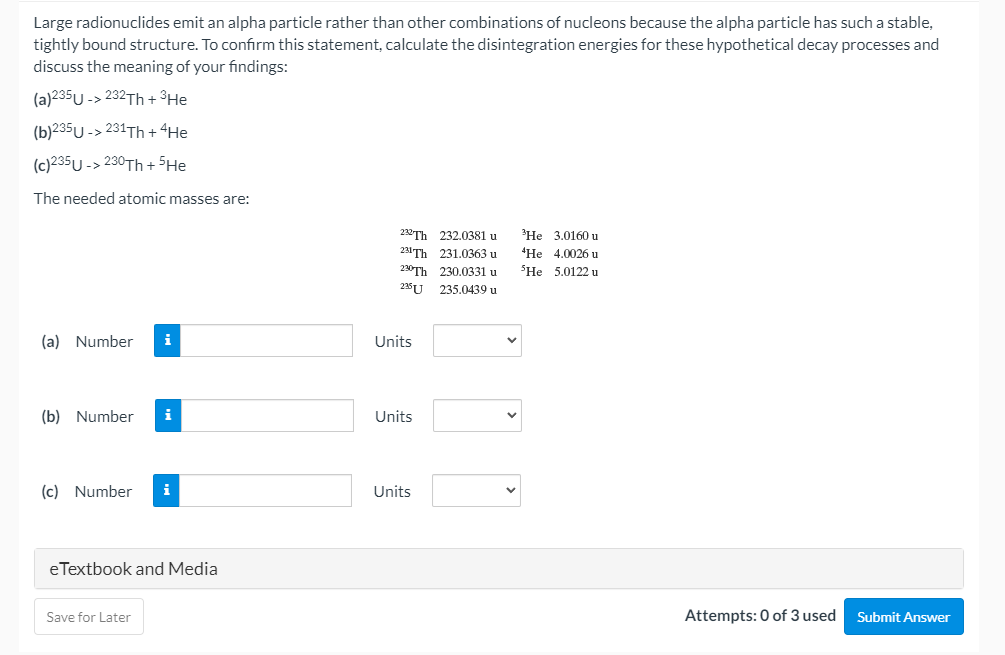The image size is (1005, 655).
Task: Click the info icon for part (c)
Action: coord(167,491)
